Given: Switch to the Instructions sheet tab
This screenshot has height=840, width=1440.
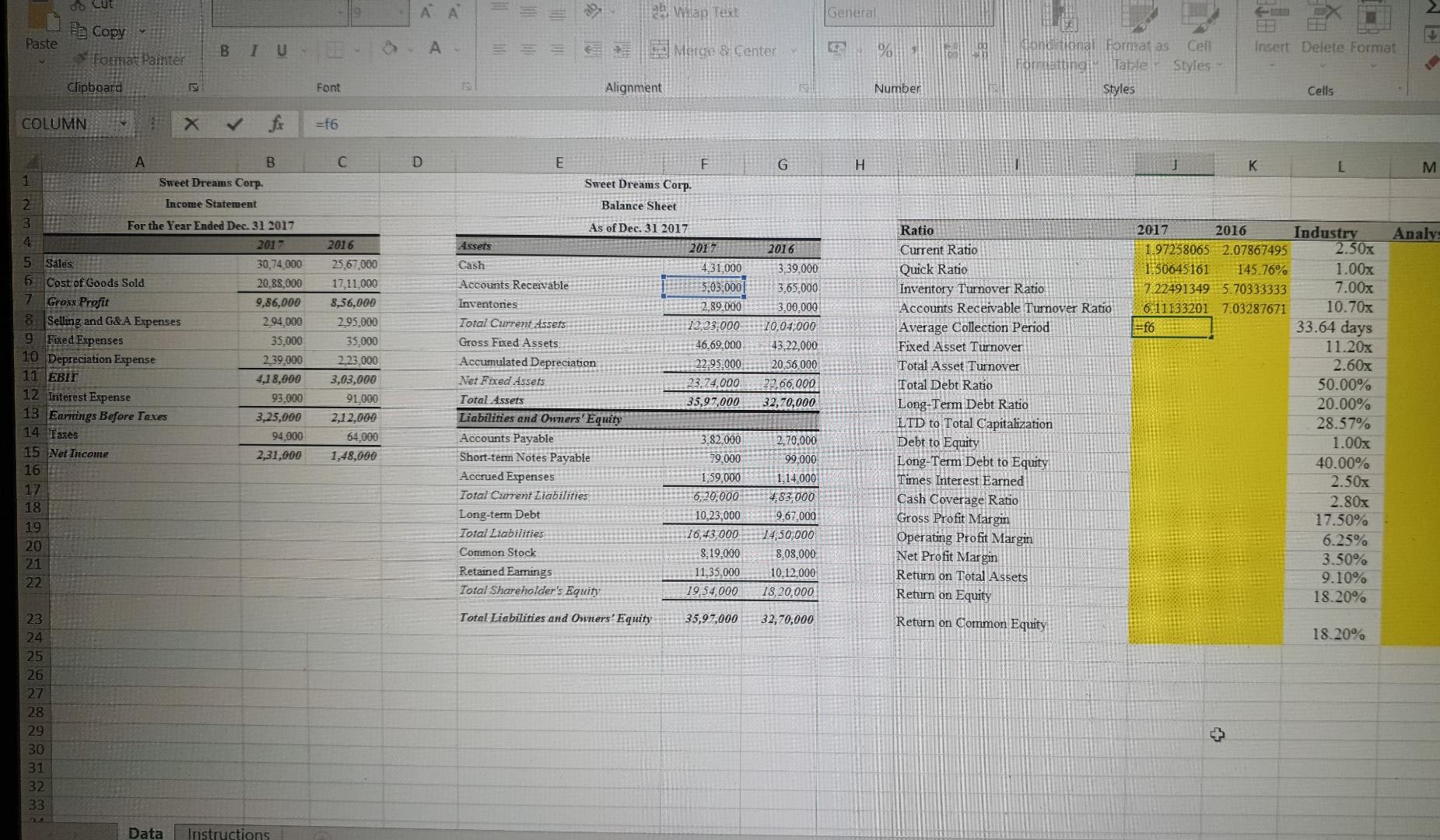Looking at the screenshot, I should 228,832.
